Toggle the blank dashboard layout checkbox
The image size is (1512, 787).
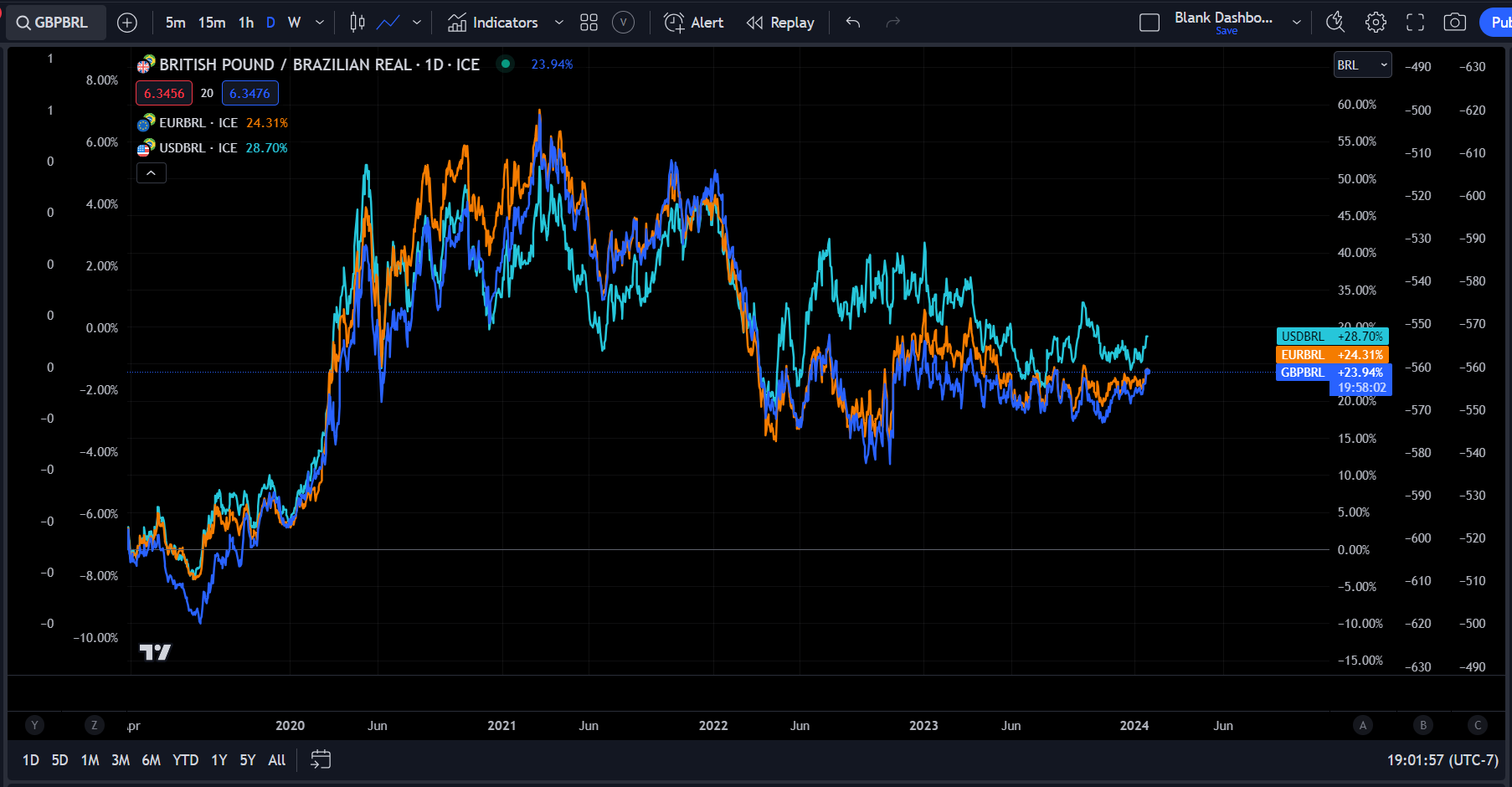click(1149, 23)
